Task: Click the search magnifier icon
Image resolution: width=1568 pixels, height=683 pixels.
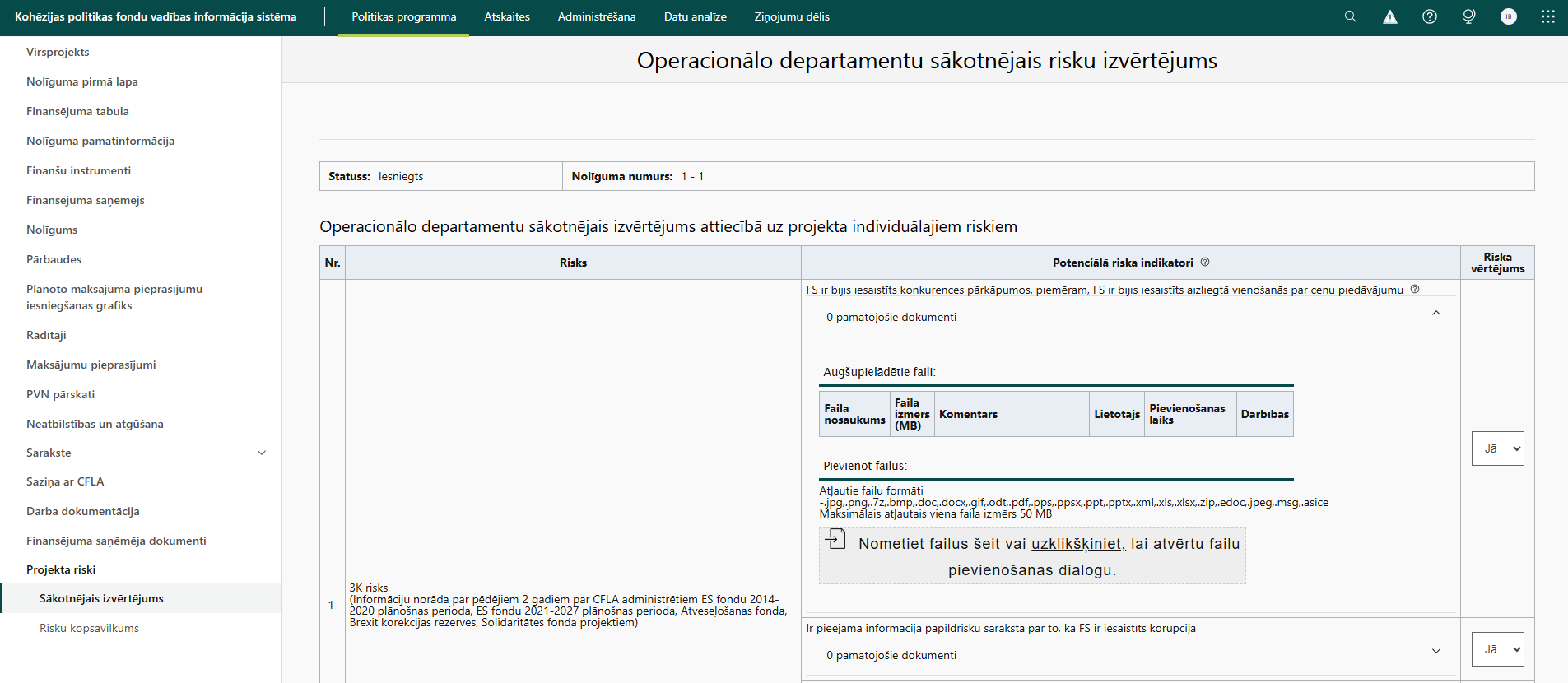Action: tap(1350, 16)
